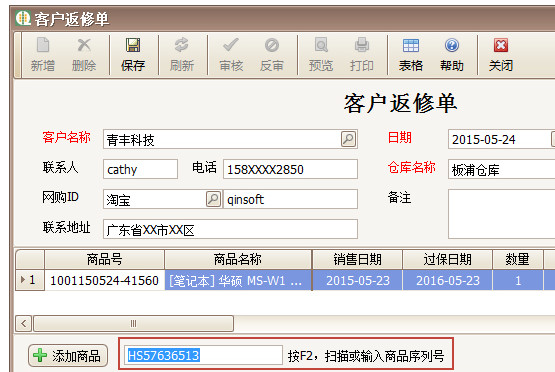Click the 添加商品 button
Viewport: 555px width, 372px height.
pyautogui.click(x=68, y=356)
